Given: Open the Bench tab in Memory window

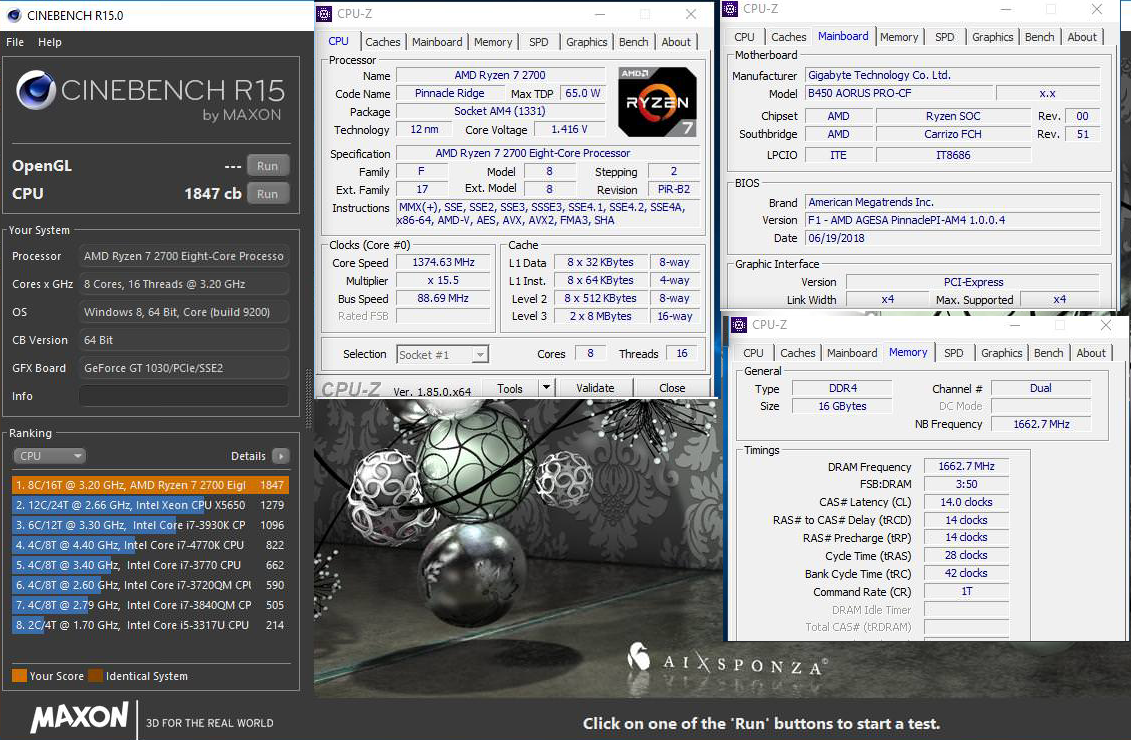Looking at the screenshot, I should [x=1048, y=353].
